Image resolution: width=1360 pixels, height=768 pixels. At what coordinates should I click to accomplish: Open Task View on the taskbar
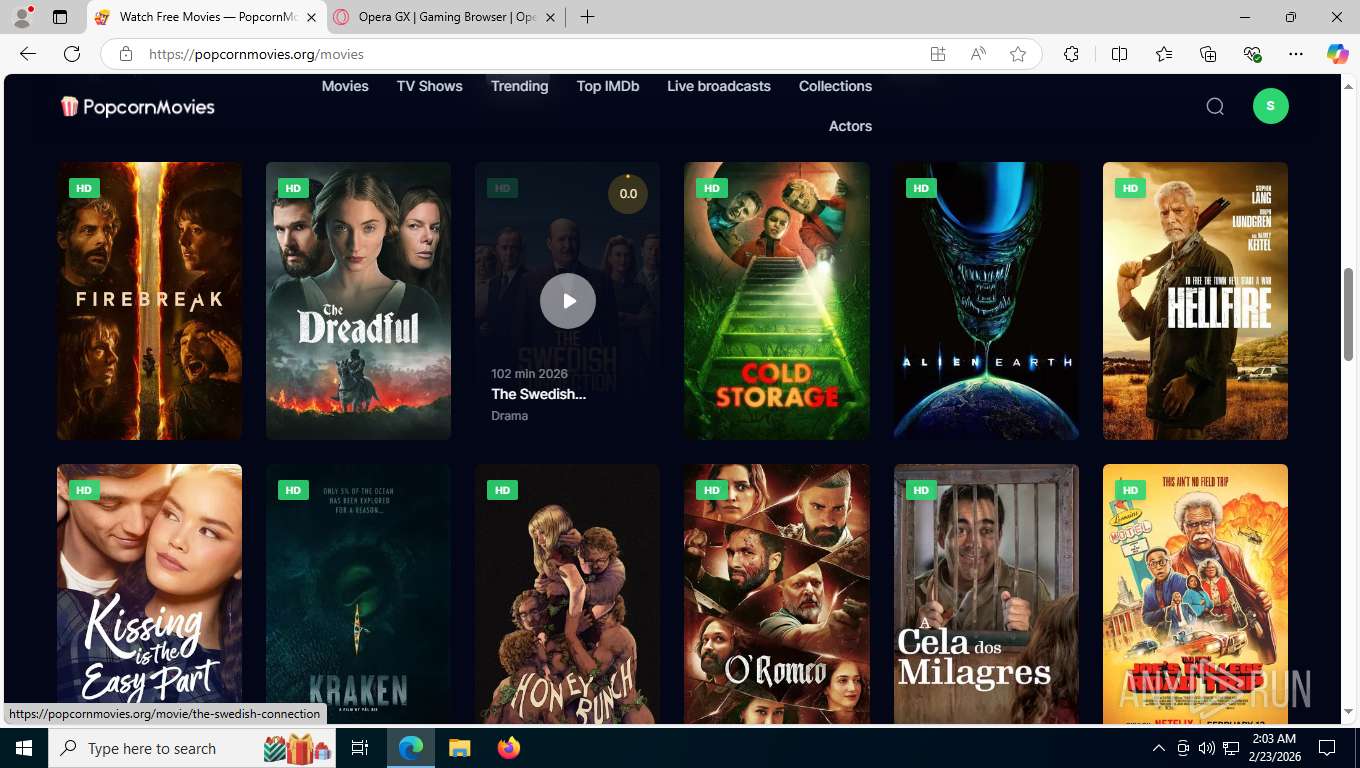(x=360, y=748)
